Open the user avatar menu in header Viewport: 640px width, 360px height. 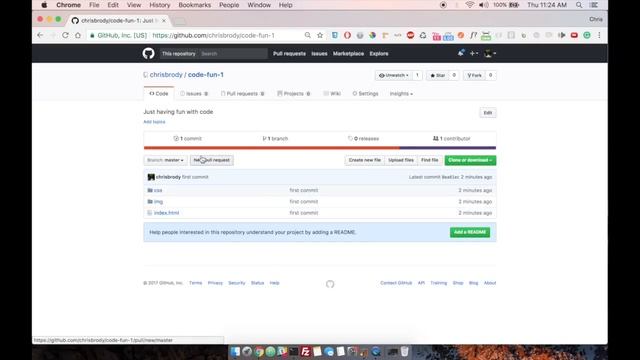click(x=489, y=53)
